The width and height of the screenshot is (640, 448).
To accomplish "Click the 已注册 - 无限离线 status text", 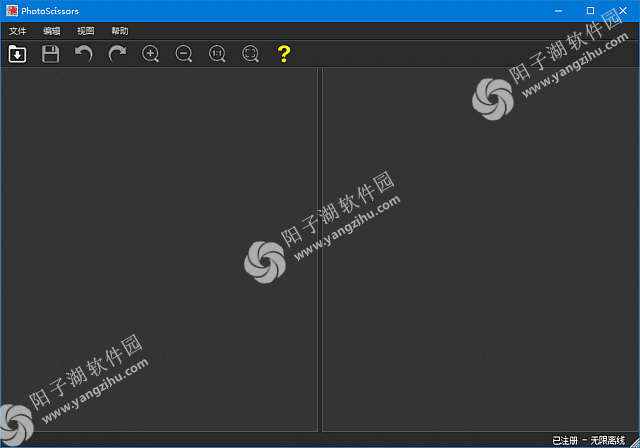I will click(x=588, y=440).
